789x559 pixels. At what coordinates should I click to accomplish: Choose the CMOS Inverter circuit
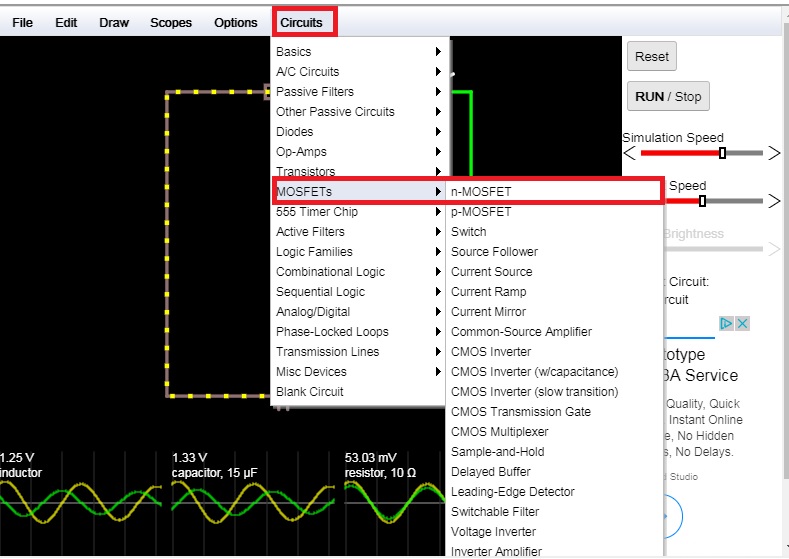point(491,352)
